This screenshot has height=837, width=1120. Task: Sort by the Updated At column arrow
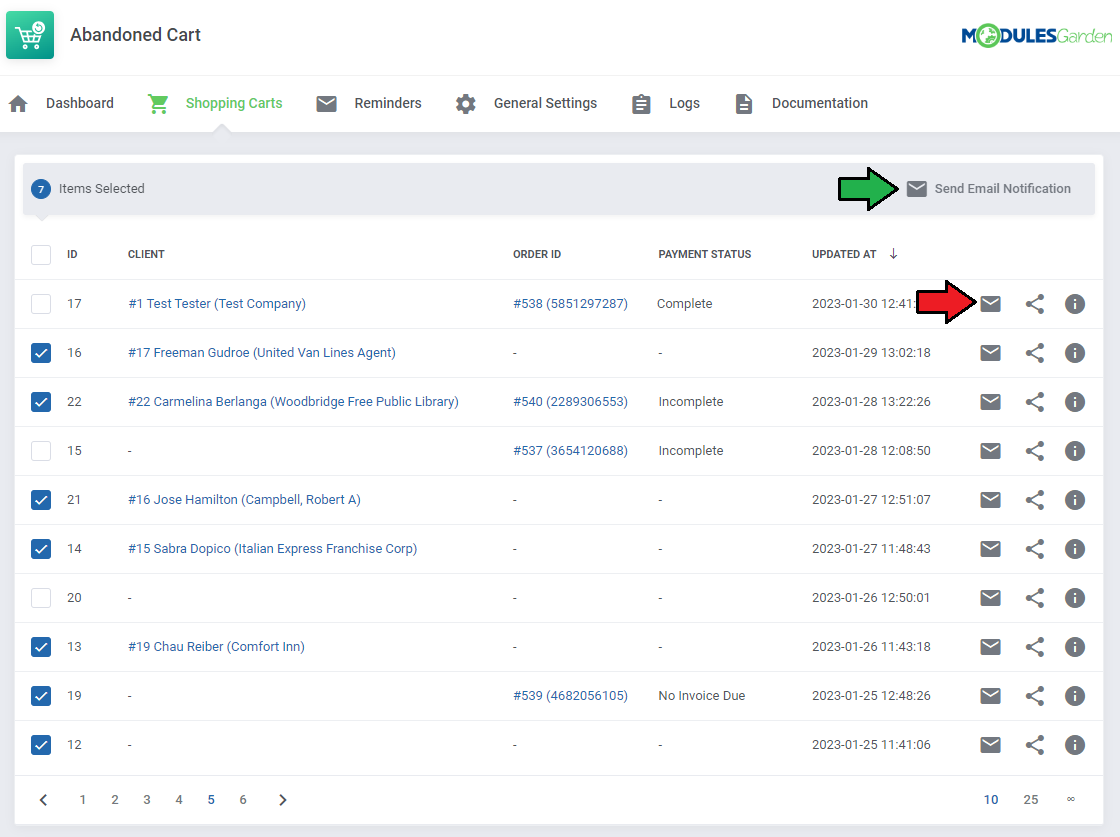pyautogui.click(x=894, y=254)
